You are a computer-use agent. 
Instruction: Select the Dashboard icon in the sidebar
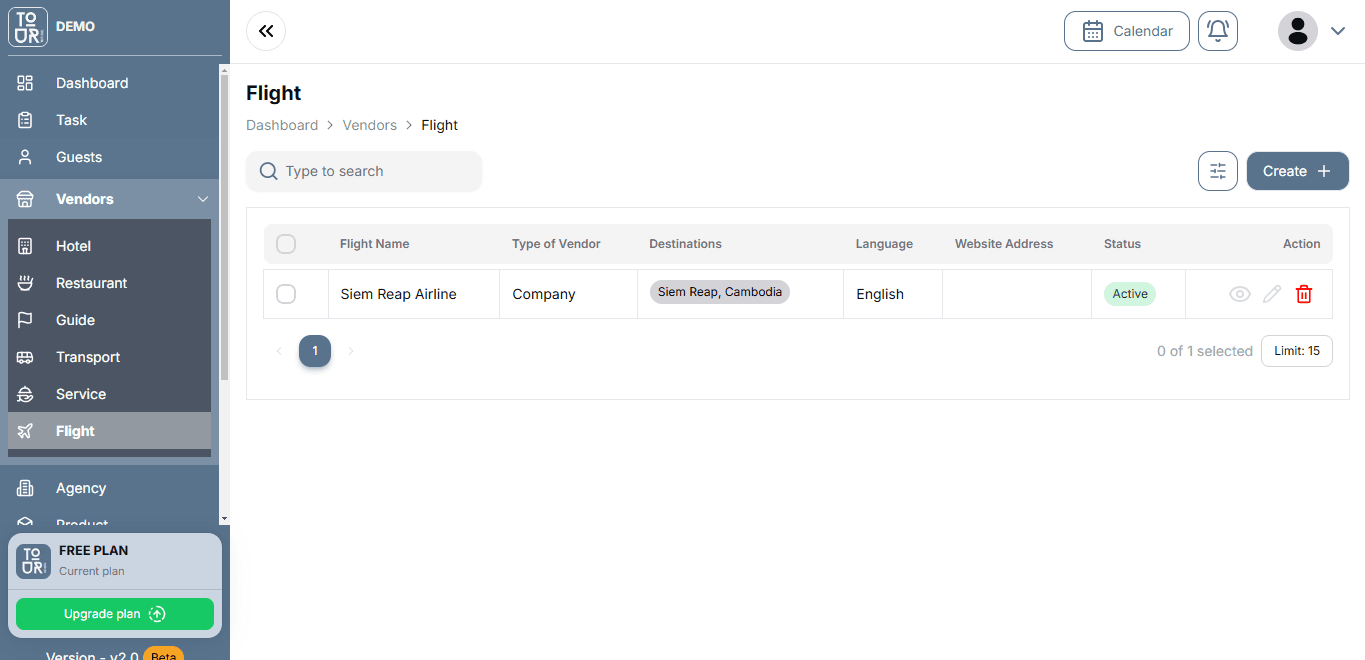tap(27, 82)
